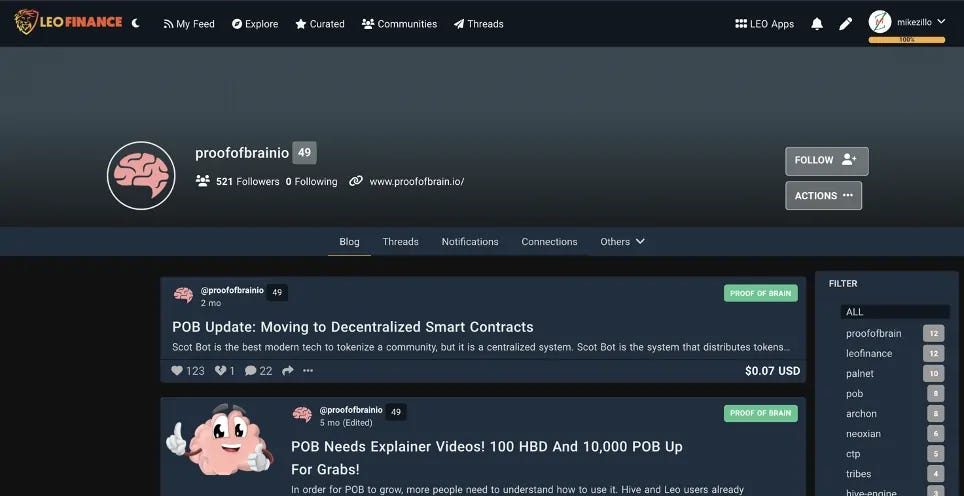Click author avatar on POB Update post
964x496 pixels.
183,294
